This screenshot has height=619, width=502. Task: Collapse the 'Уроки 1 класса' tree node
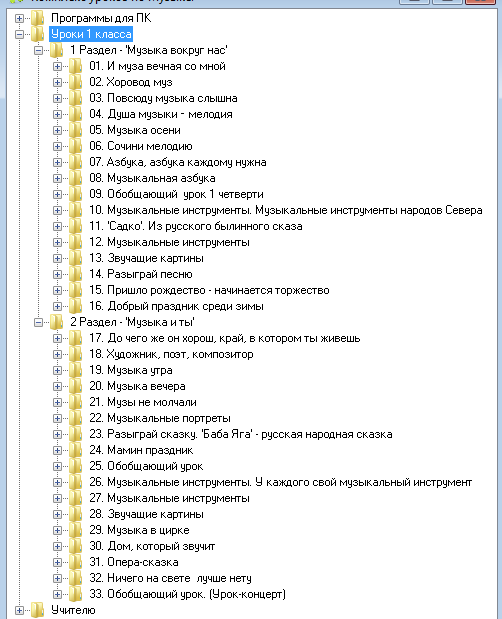coord(19,34)
